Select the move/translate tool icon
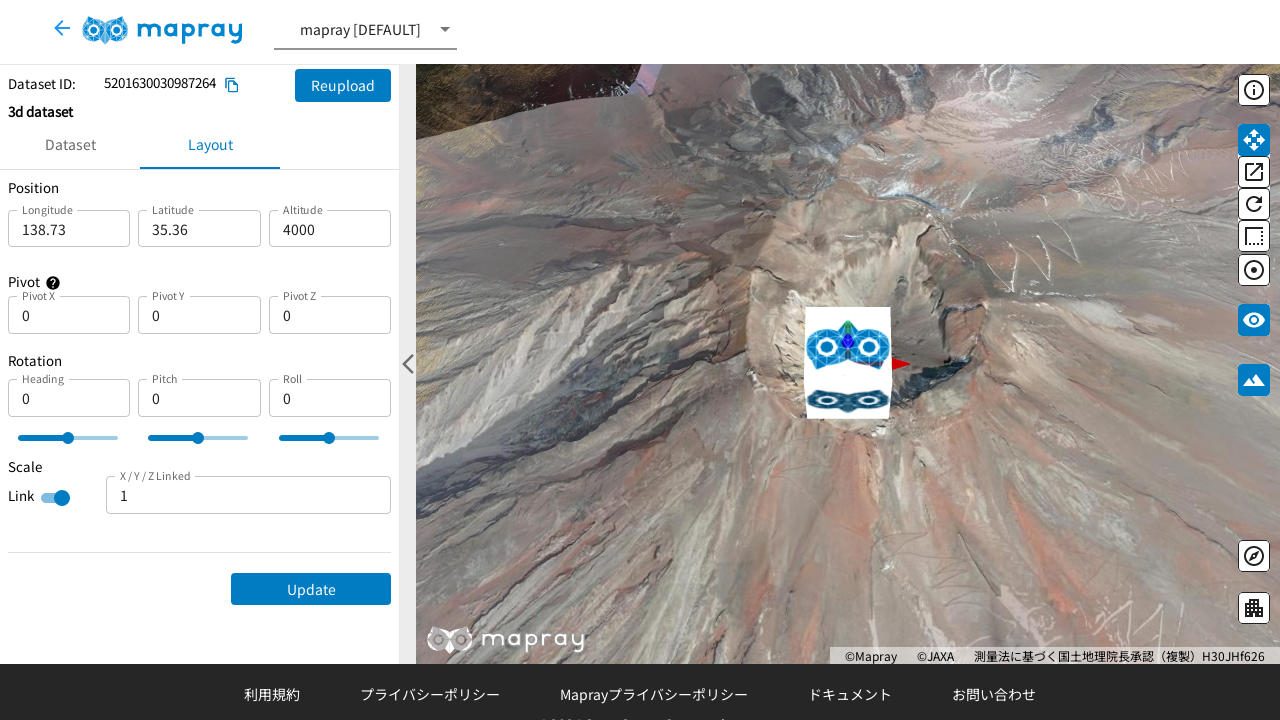Viewport: 1280px width, 720px height. pyautogui.click(x=1254, y=140)
